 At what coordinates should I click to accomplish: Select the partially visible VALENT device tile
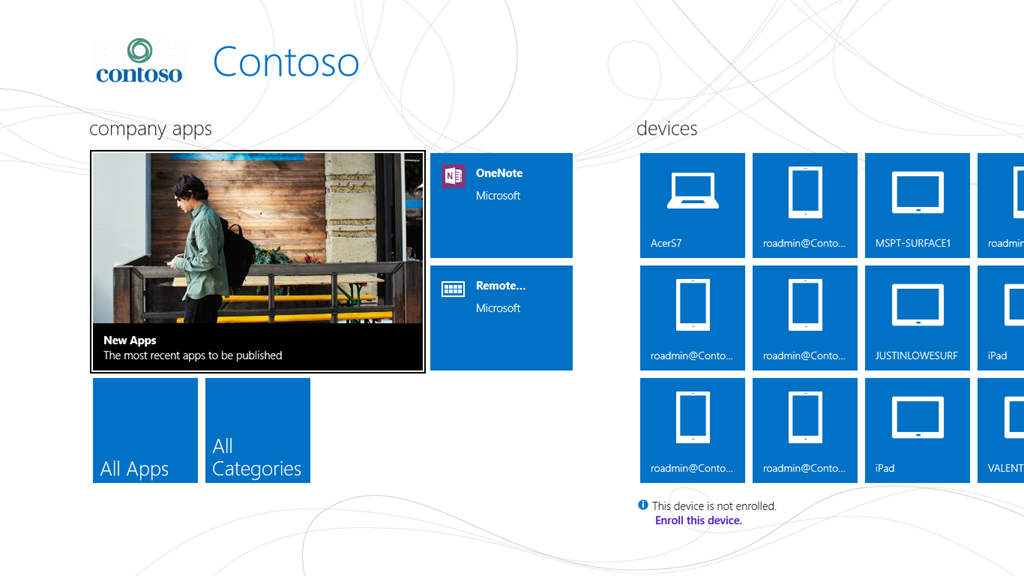[x=1001, y=430]
